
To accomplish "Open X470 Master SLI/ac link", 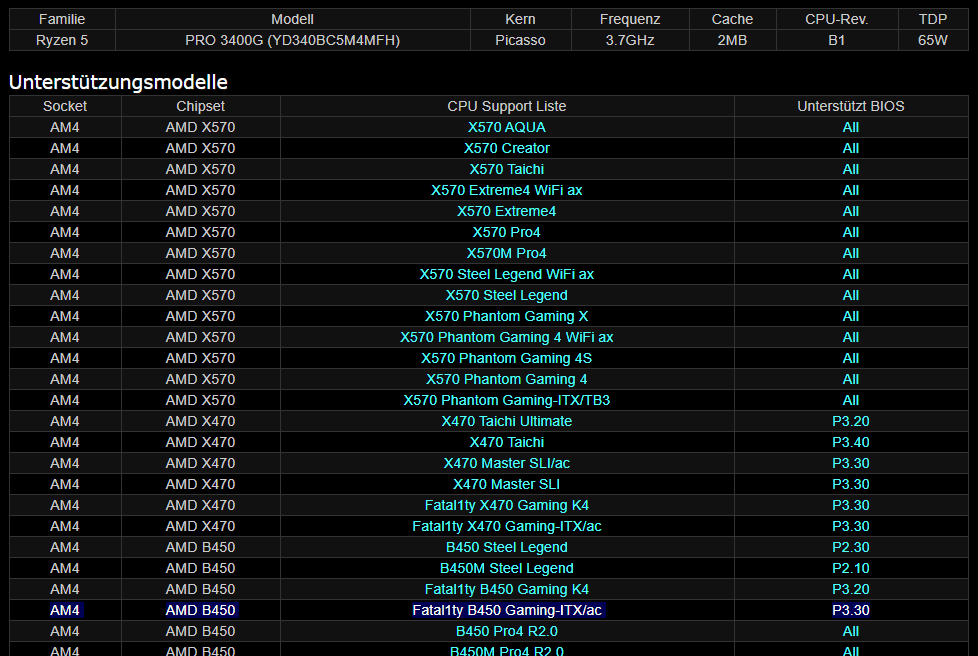I will pos(506,463).
